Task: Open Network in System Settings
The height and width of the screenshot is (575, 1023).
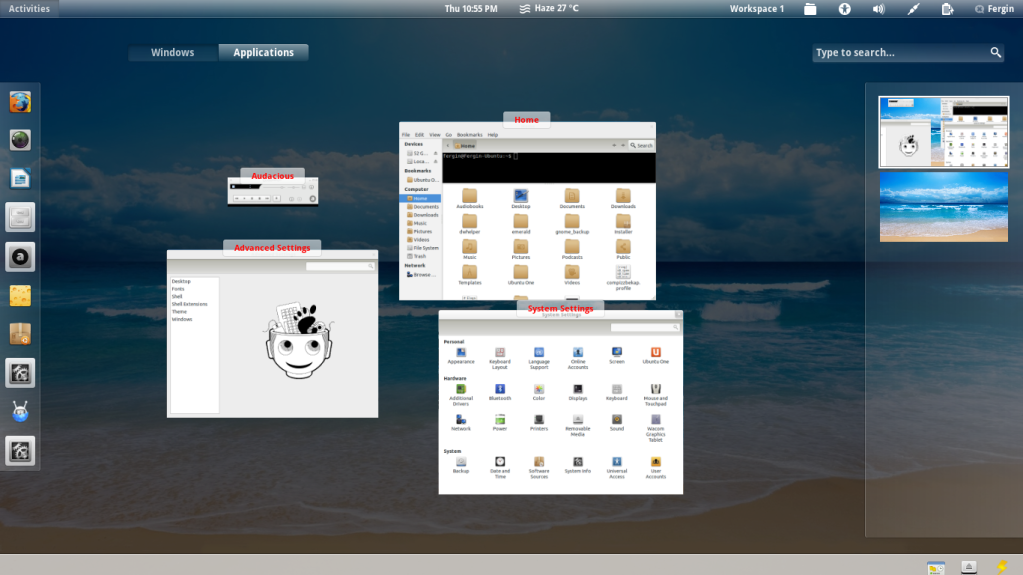Action: (x=461, y=423)
